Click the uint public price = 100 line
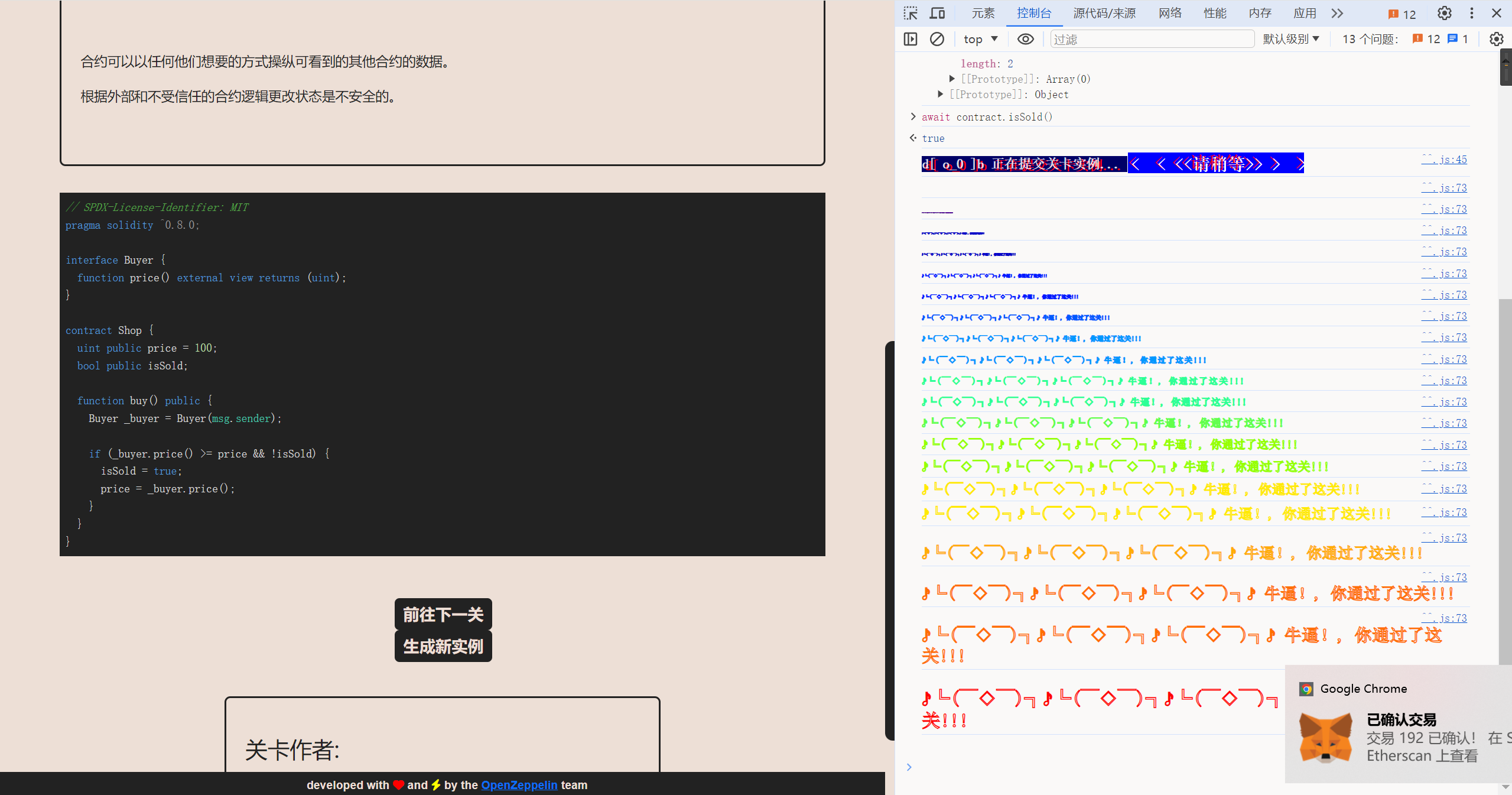Viewport: 1512px width, 795px height. 147,348
